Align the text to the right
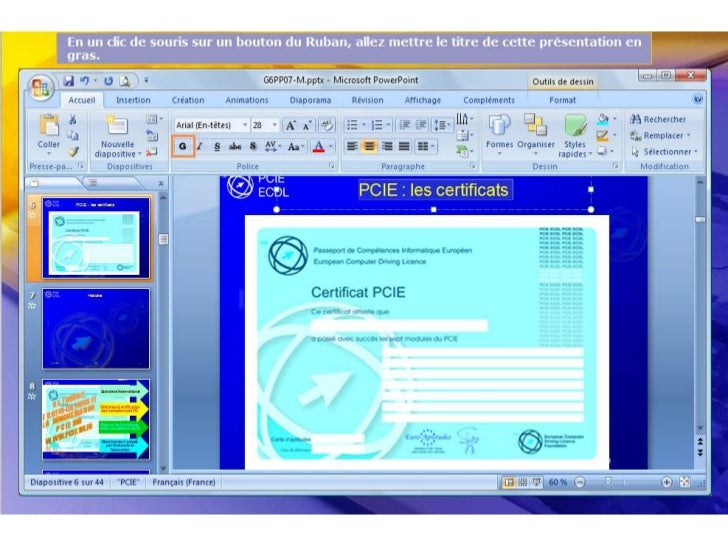Image resolution: width=728 pixels, height=546 pixels. pos(387,147)
